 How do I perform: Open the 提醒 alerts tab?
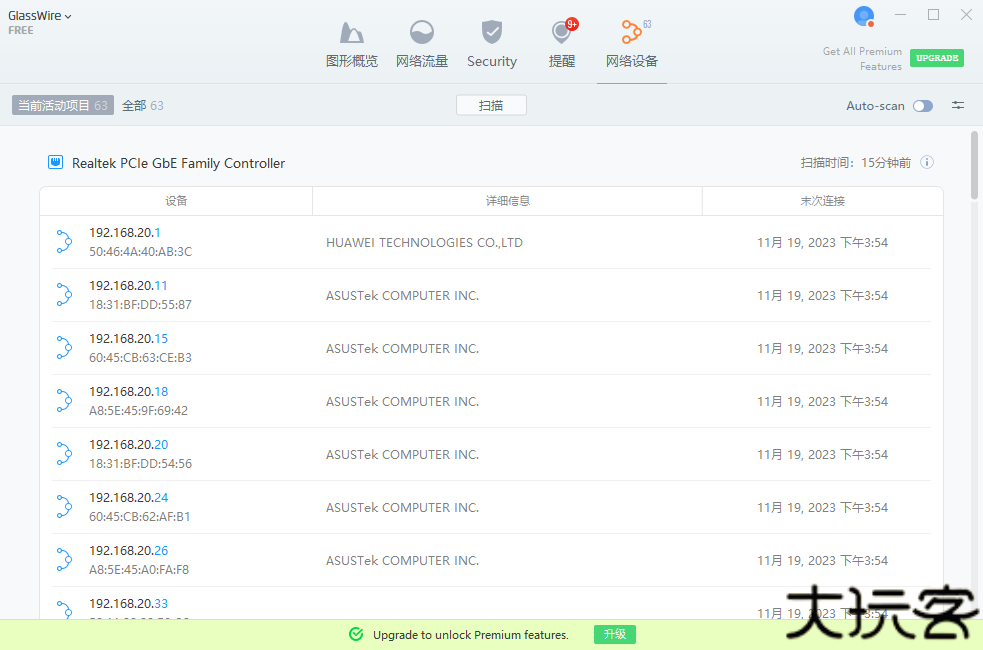(x=562, y=45)
